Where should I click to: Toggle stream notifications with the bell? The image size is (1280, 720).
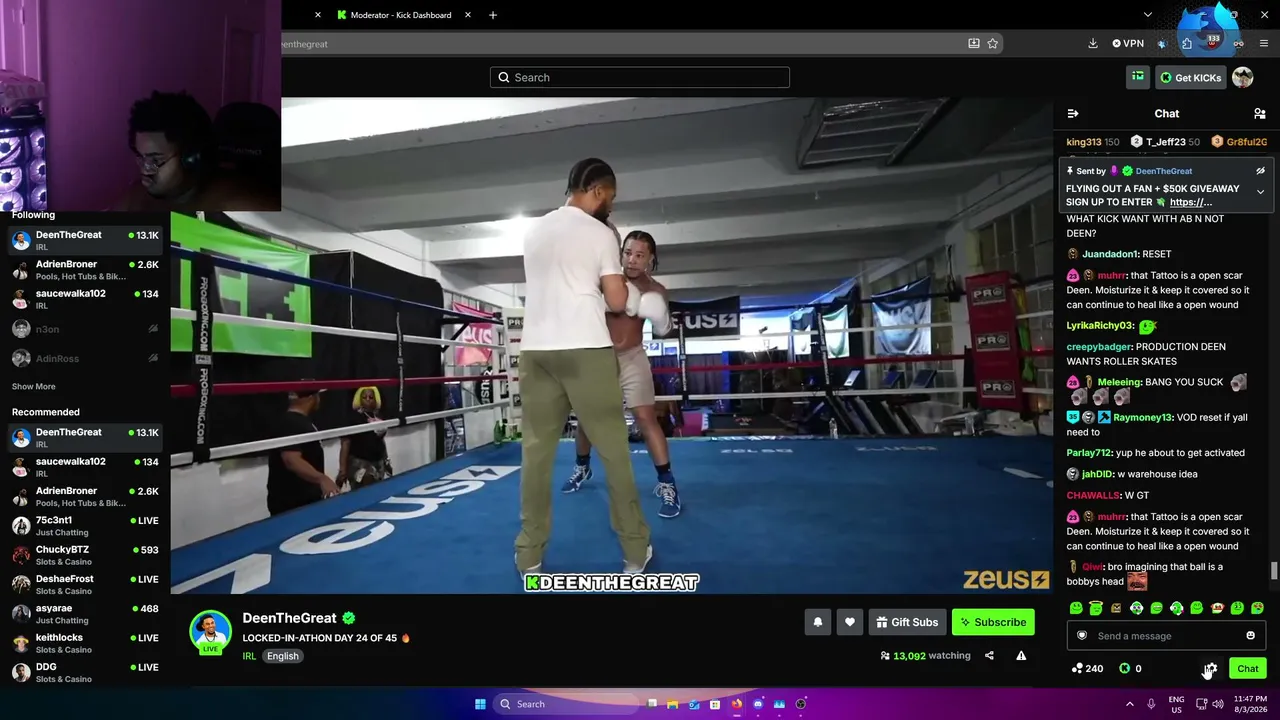point(818,622)
